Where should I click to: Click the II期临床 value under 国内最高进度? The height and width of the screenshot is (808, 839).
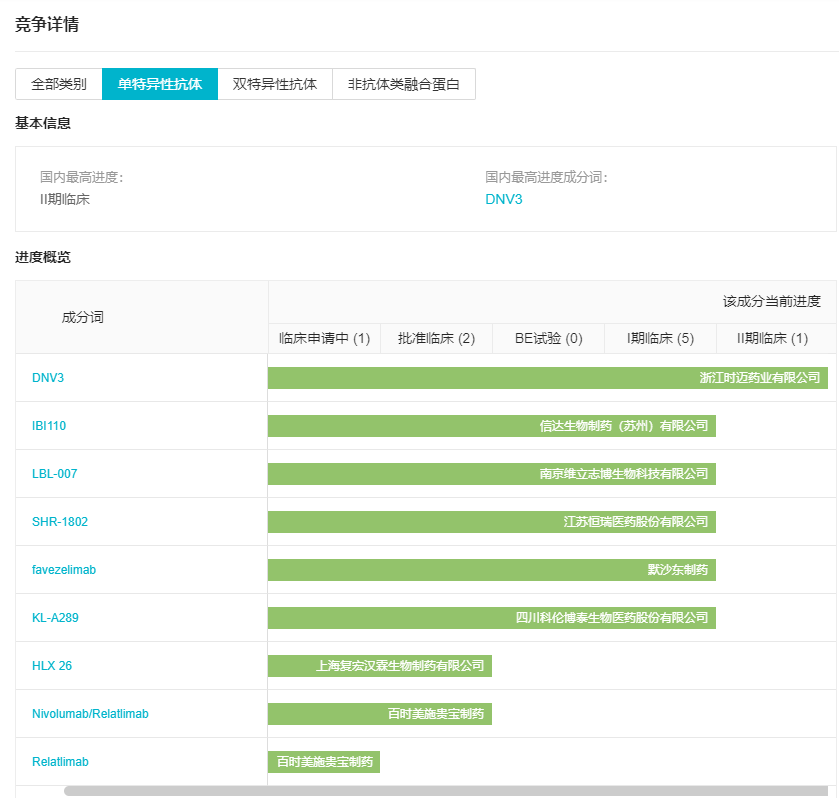coord(65,199)
